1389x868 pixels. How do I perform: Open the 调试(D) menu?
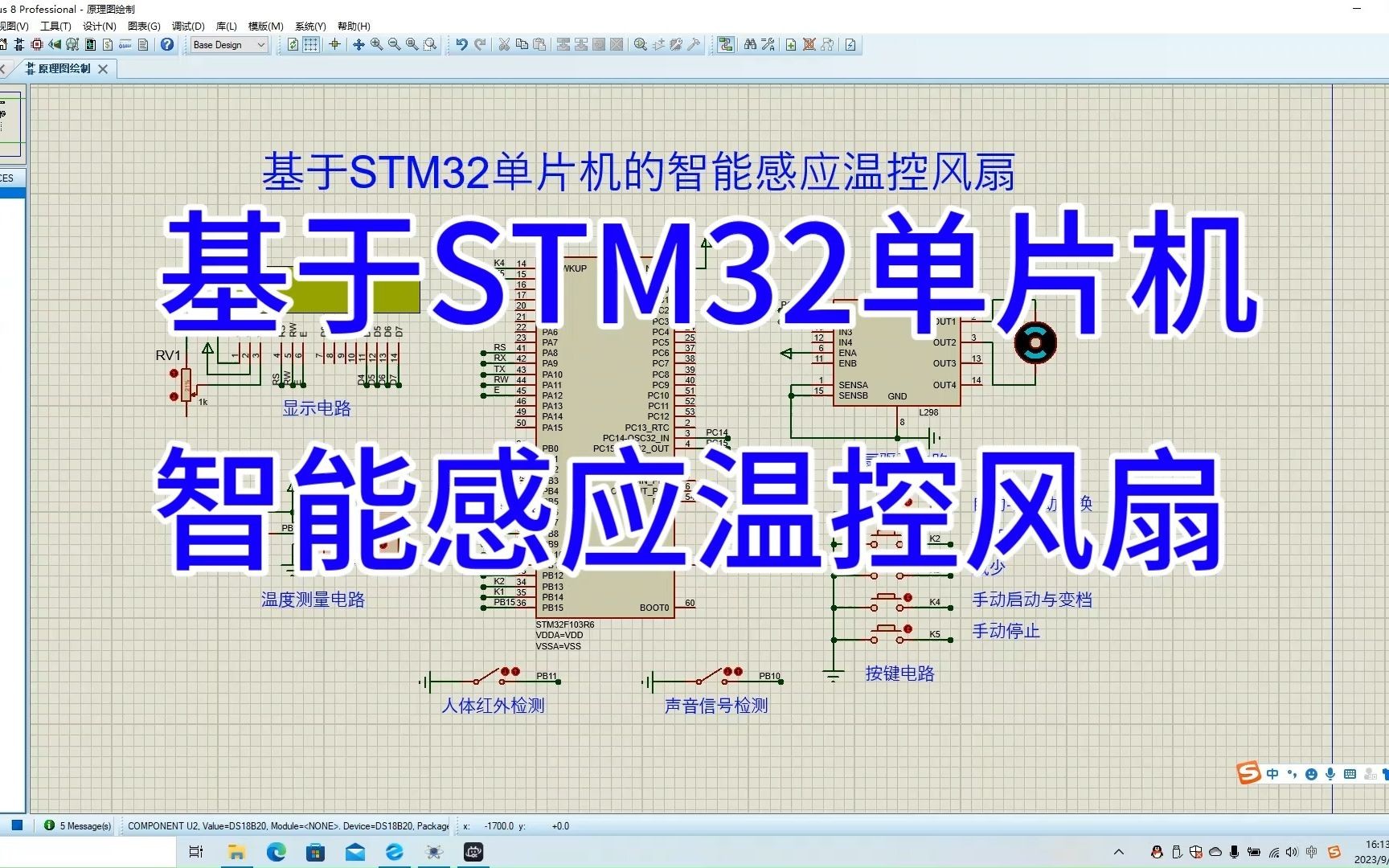[188, 26]
